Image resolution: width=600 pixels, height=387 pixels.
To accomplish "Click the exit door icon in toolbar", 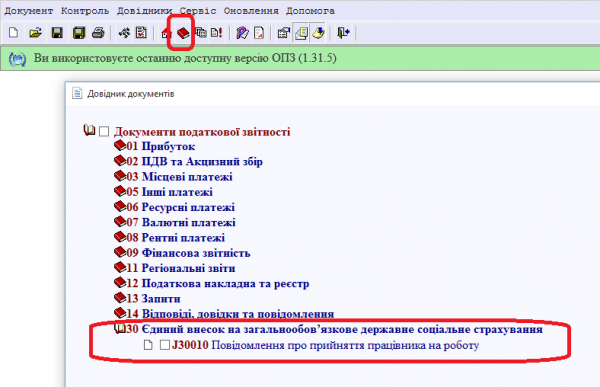I will 343,33.
